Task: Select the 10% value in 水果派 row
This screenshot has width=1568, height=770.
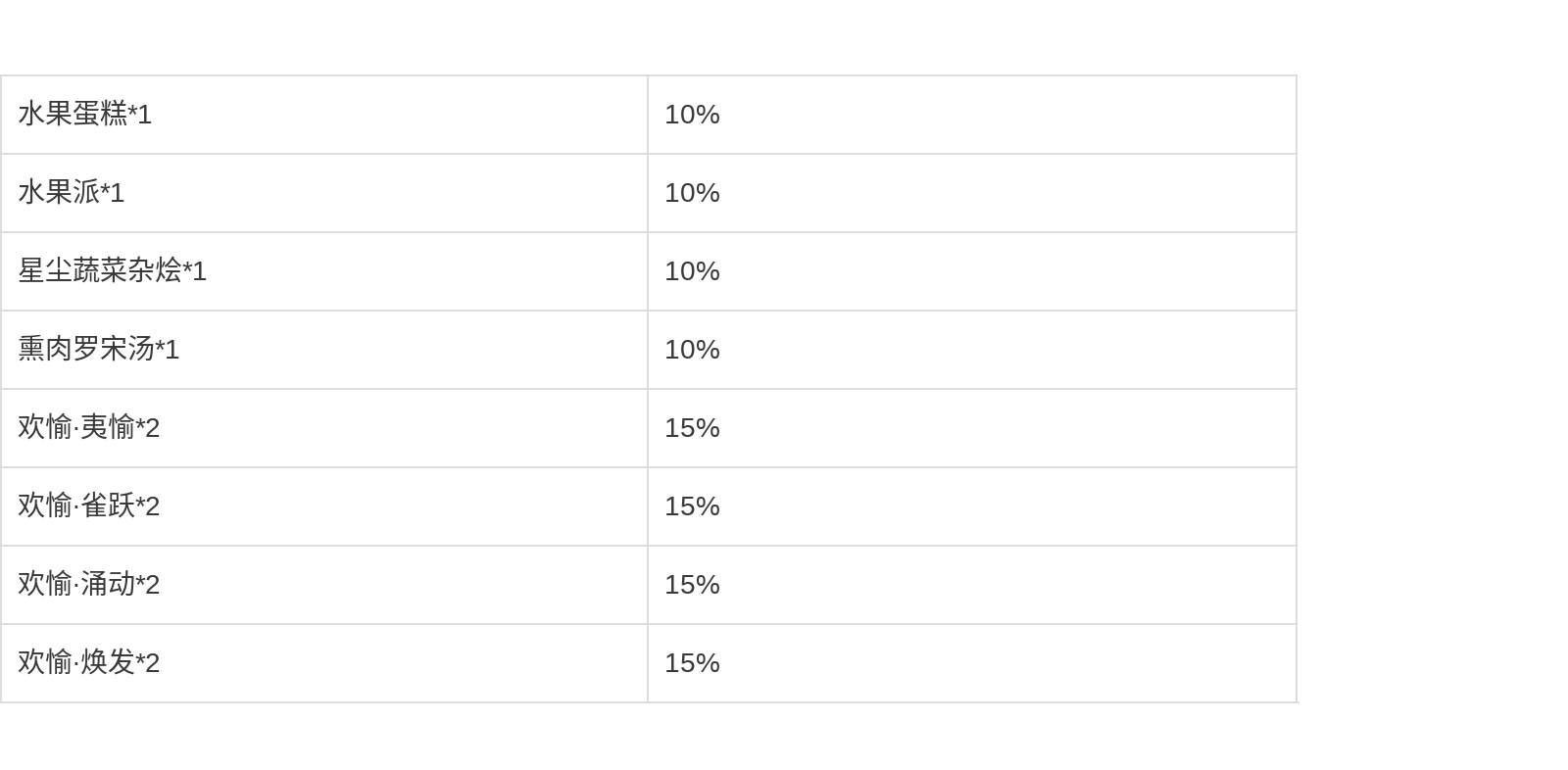Action: [693, 193]
